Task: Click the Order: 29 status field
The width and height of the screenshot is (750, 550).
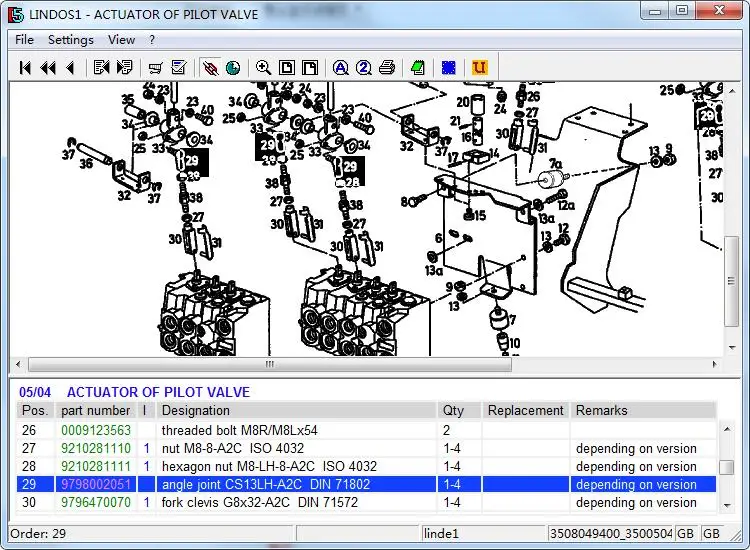Action: point(151,533)
